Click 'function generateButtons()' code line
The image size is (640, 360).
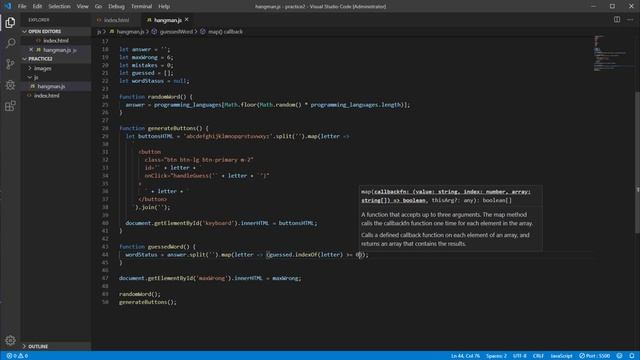tap(164, 128)
